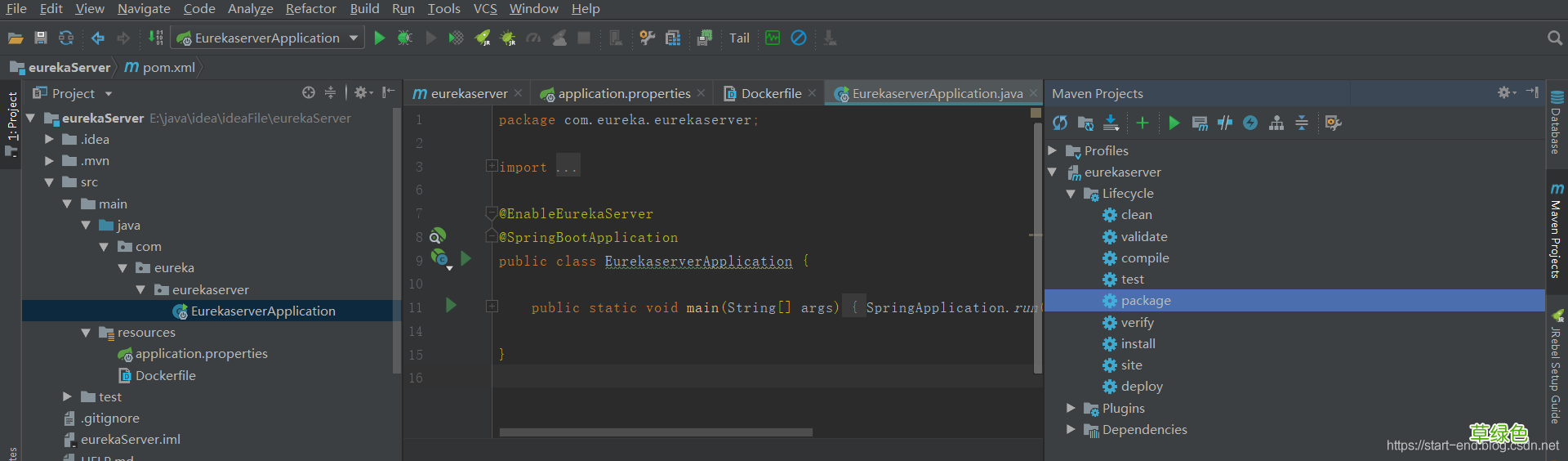Switch to the Dockerfile tab
The width and height of the screenshot is (1568, 461).
(771, 93)
